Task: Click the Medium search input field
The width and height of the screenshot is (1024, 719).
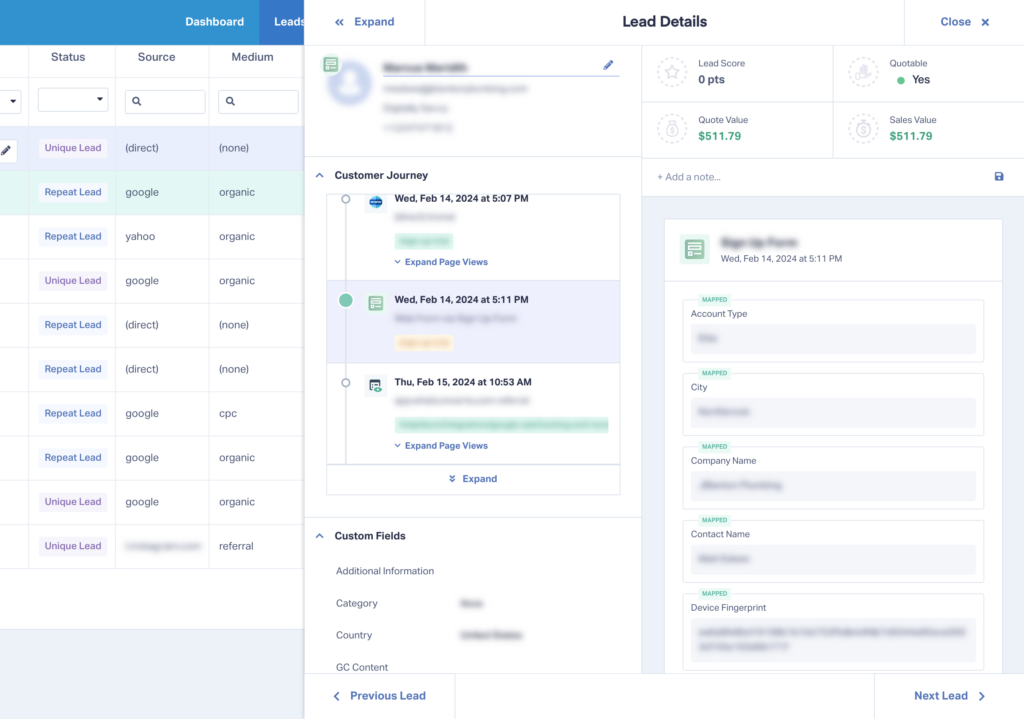Action: point(258,101)
